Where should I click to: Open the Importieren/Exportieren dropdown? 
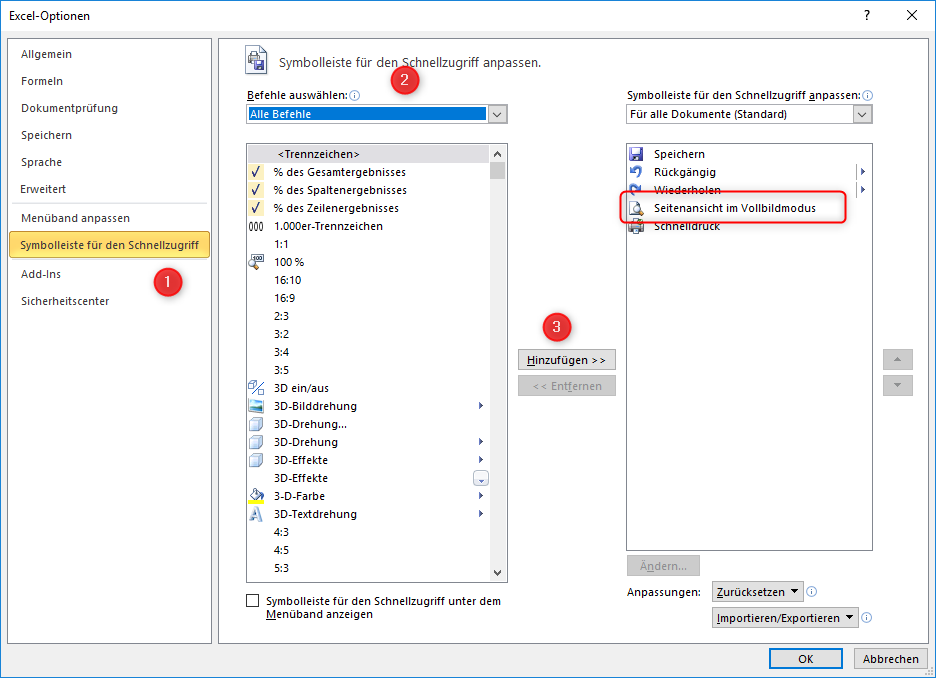(x=785, y=618)
